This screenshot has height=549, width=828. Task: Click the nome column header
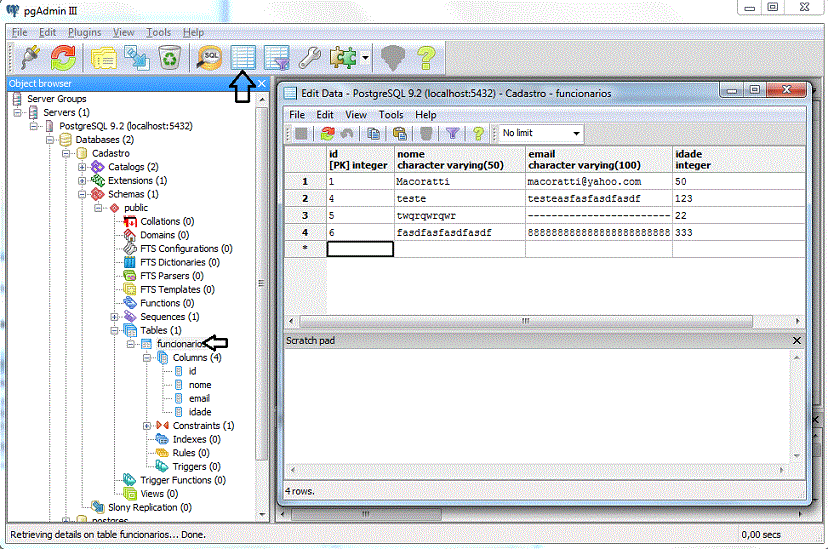point(459,159)
